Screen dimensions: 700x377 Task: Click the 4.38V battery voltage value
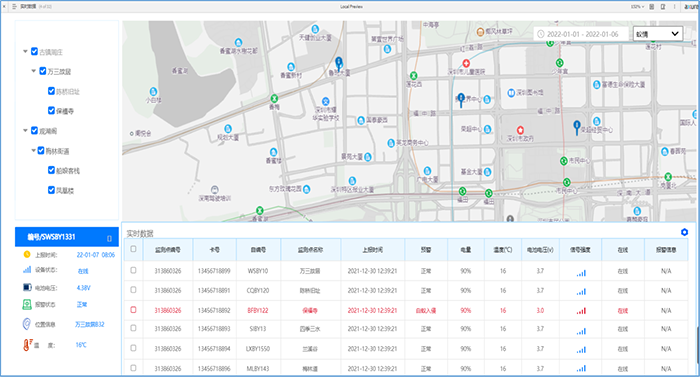coord(83,288)
